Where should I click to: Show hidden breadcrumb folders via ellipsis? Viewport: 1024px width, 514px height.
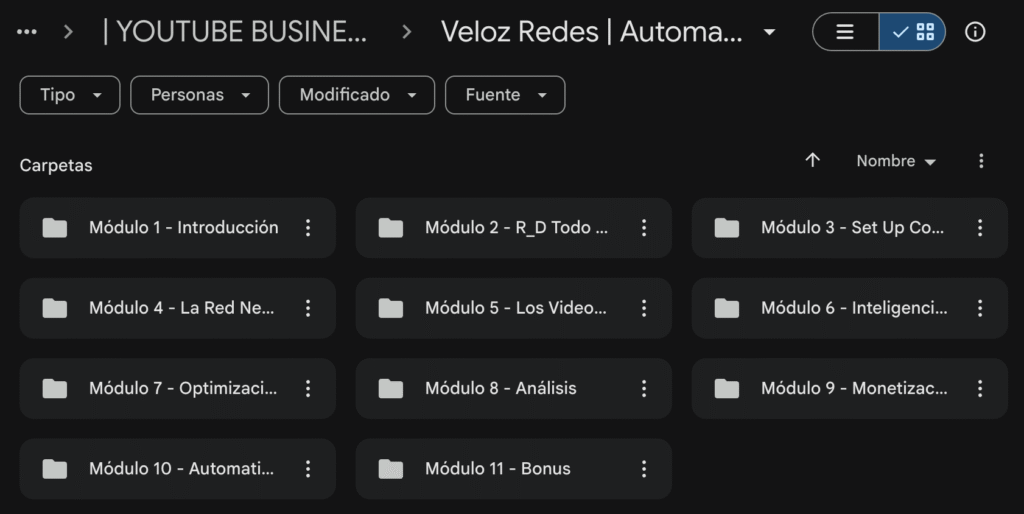click(x=27, y=32)
